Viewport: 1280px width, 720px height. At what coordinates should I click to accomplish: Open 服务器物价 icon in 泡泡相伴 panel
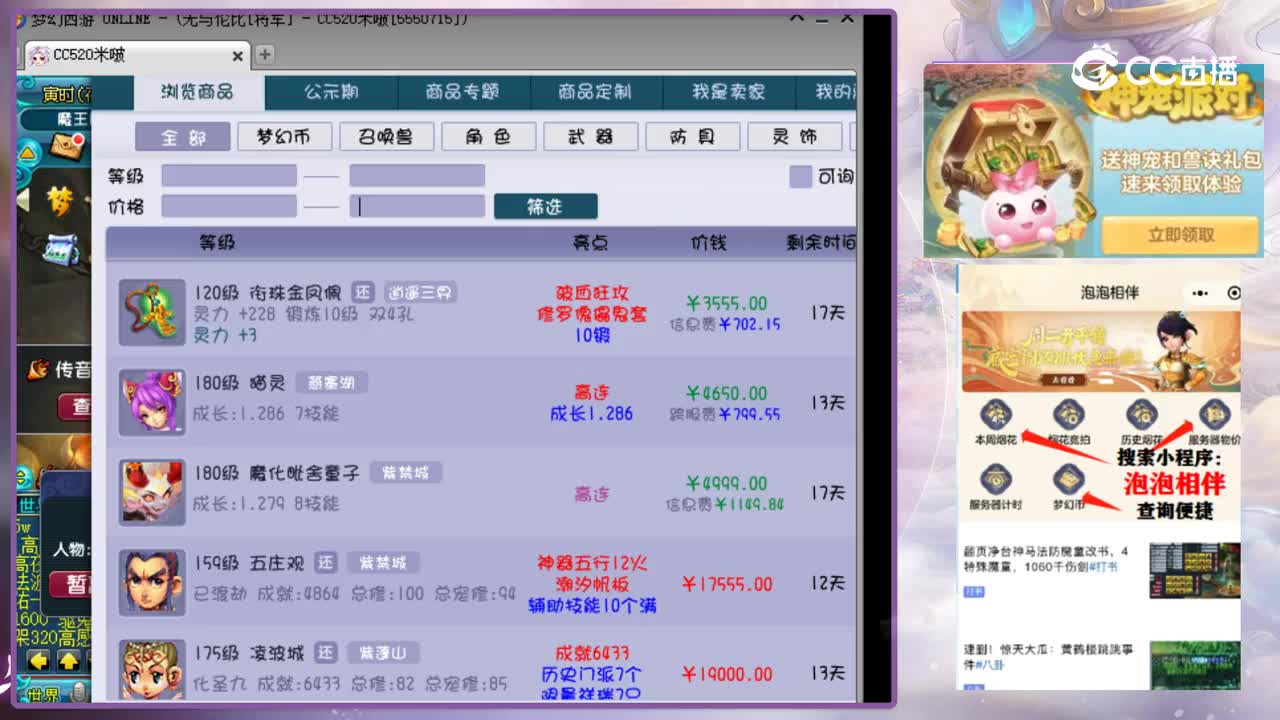(x=1214, y=414)
